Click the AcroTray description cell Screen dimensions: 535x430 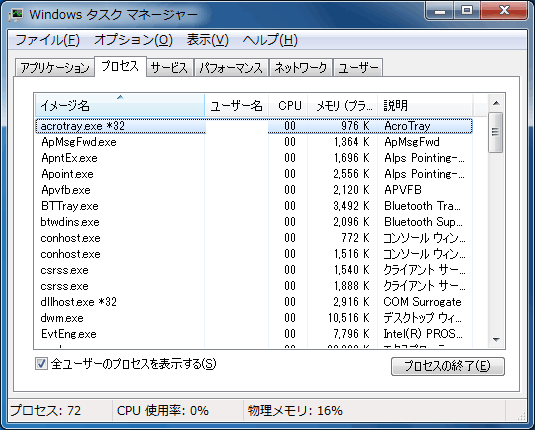coord(407,126)
